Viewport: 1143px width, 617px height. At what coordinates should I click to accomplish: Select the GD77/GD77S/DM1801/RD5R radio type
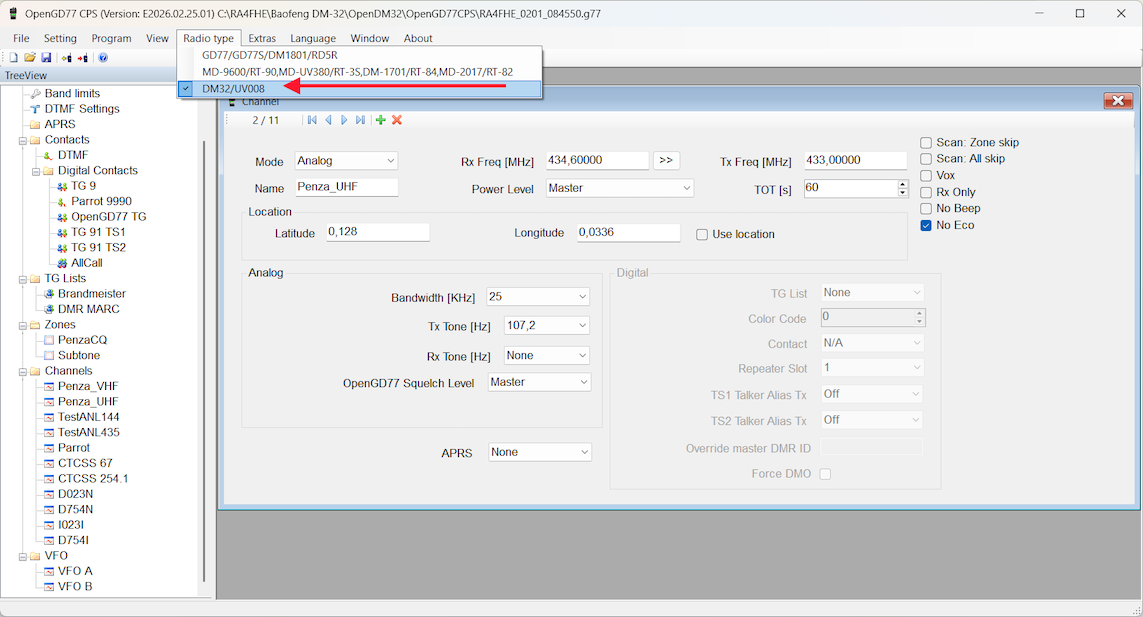(x=269, y=55)
